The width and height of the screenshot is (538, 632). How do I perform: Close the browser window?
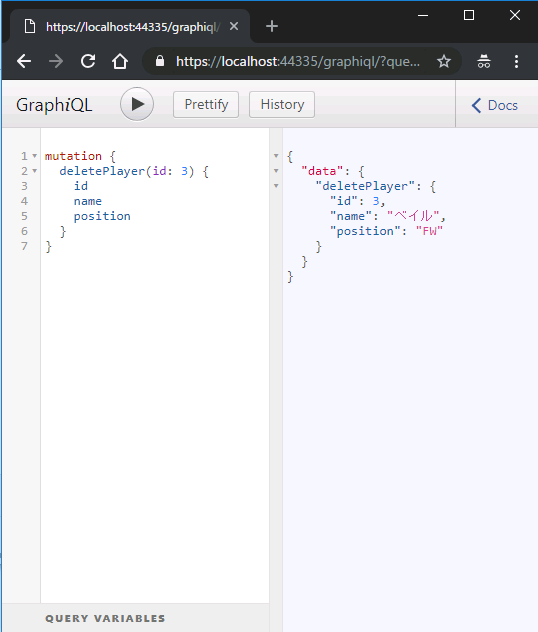click(515, 15)
